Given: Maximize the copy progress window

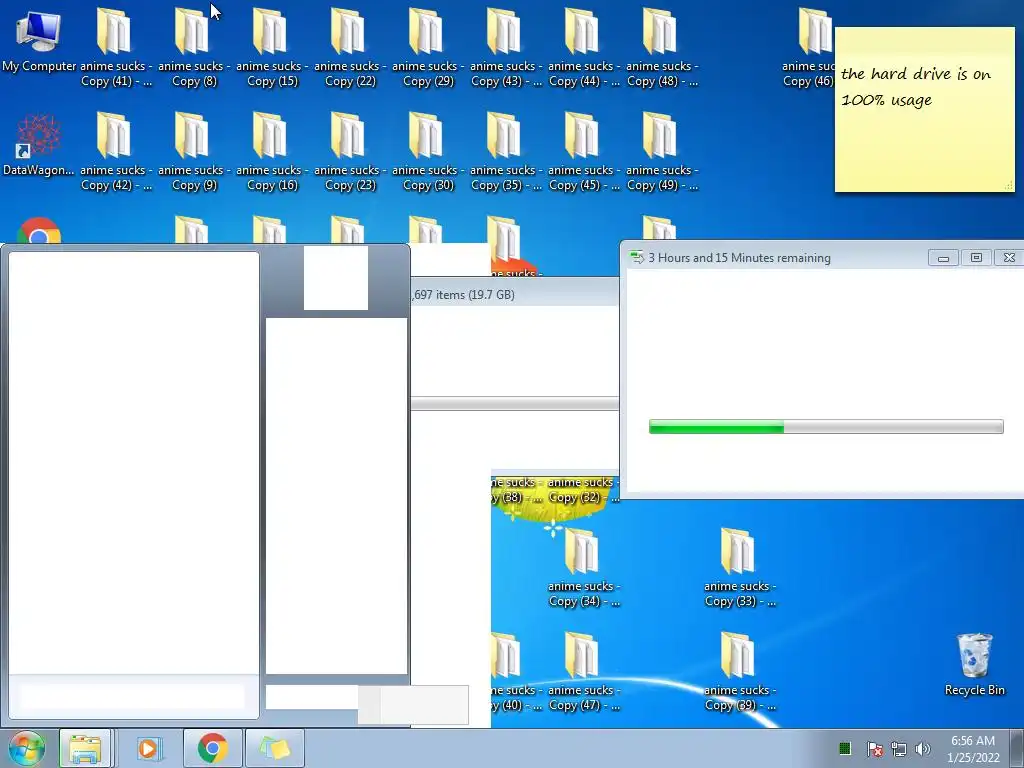Looking at the screenshot, I should tap(976, 258).
